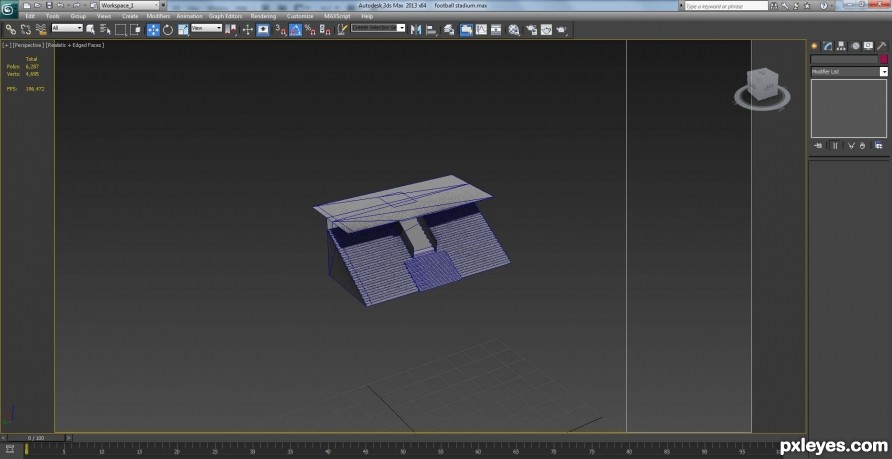This screenshot has height=459, width=892.
Task: Click the Mirror tool icon
Action: [x=416, y=30]
